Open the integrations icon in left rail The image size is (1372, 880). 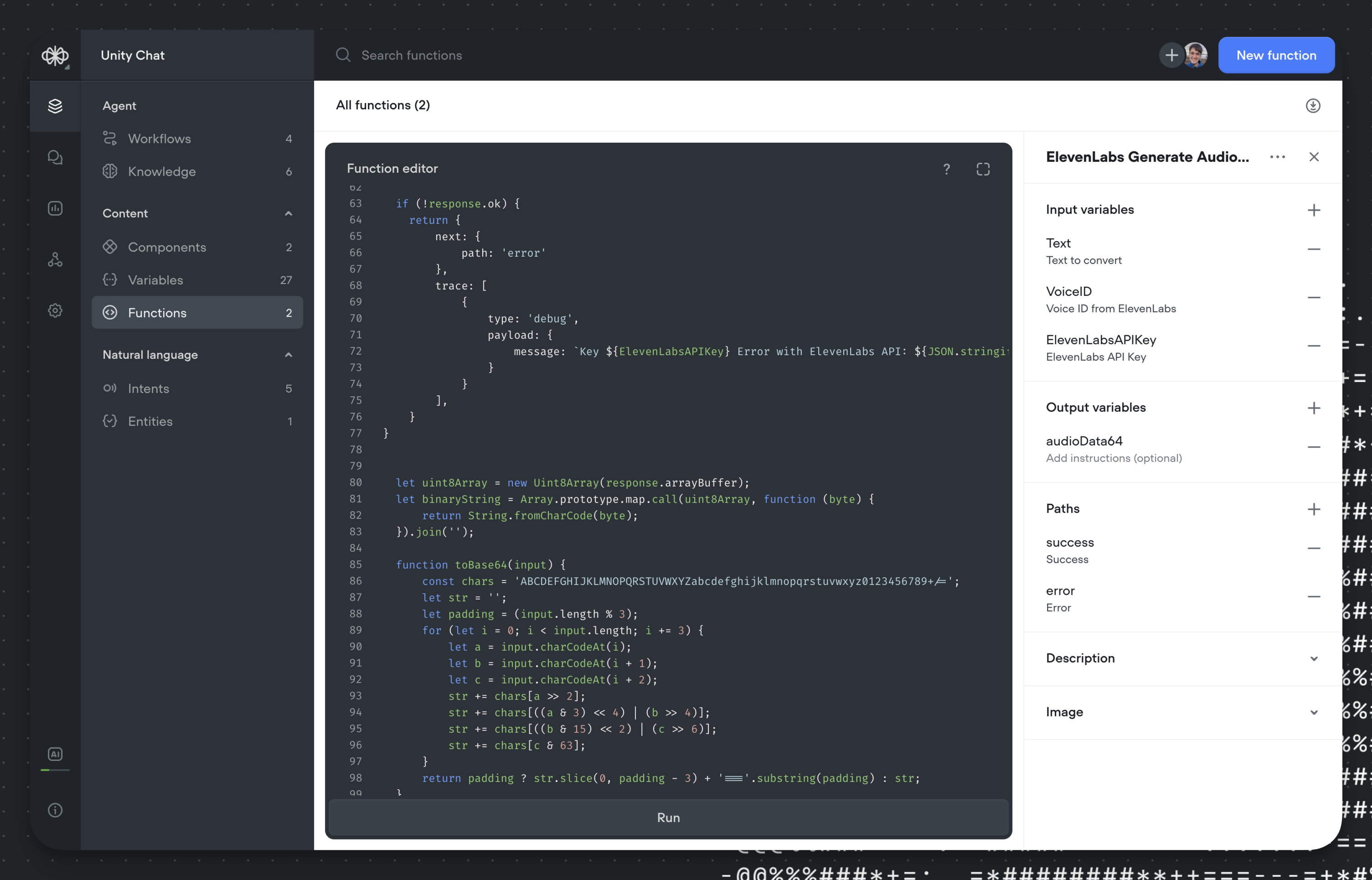click(x=55, y=260)
